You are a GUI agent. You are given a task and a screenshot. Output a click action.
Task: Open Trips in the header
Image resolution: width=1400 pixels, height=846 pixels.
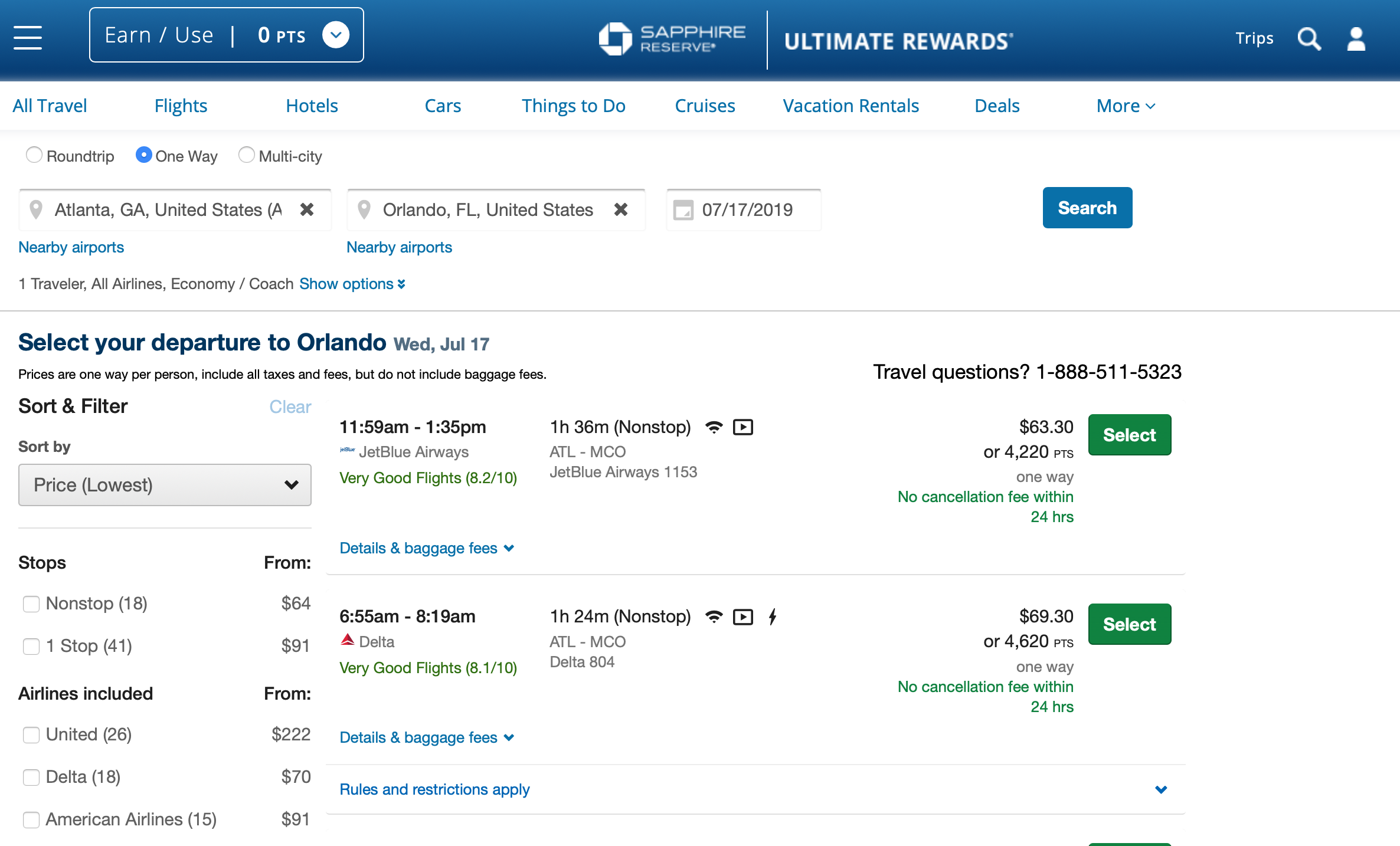click(x=1254, y=38)
